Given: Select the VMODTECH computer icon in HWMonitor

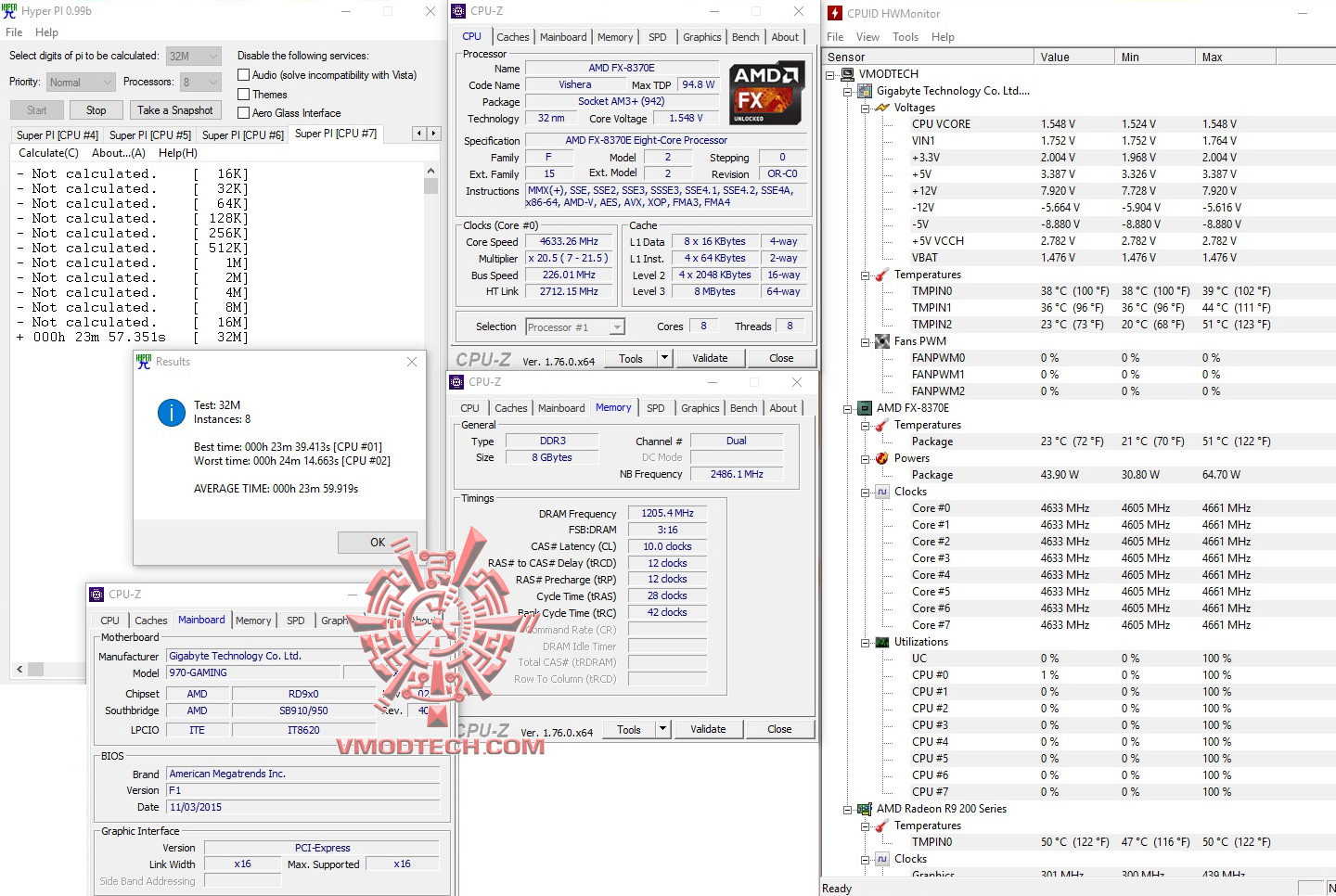Looking at the screenshot, I should 848,74.
